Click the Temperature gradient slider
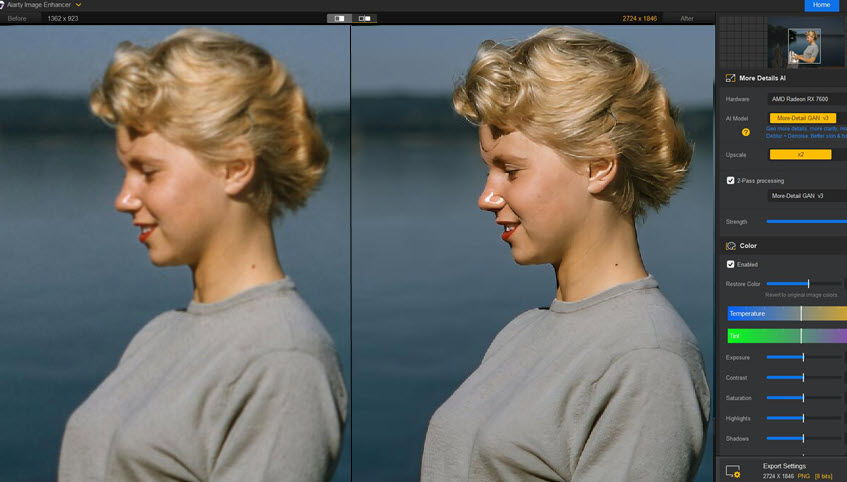This screenshot has width=847, height=482. click(786, 313)
